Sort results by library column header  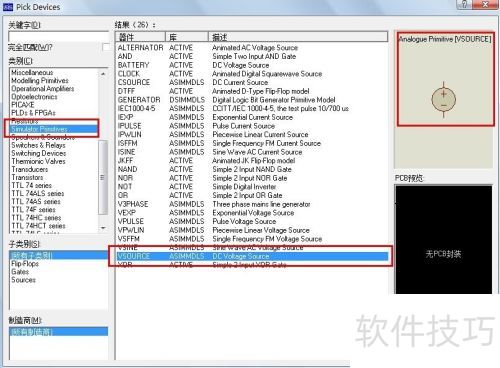187,37
